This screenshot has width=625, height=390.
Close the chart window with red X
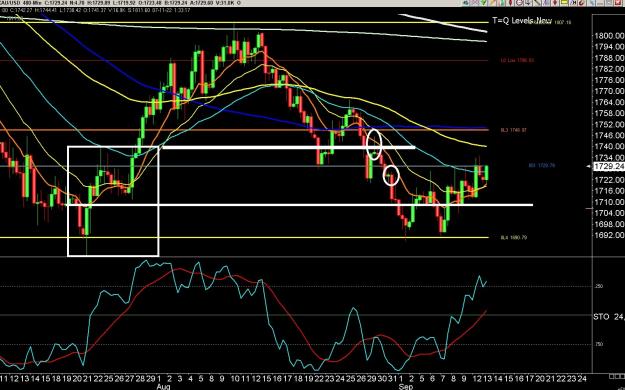click(x=617, y=2)
